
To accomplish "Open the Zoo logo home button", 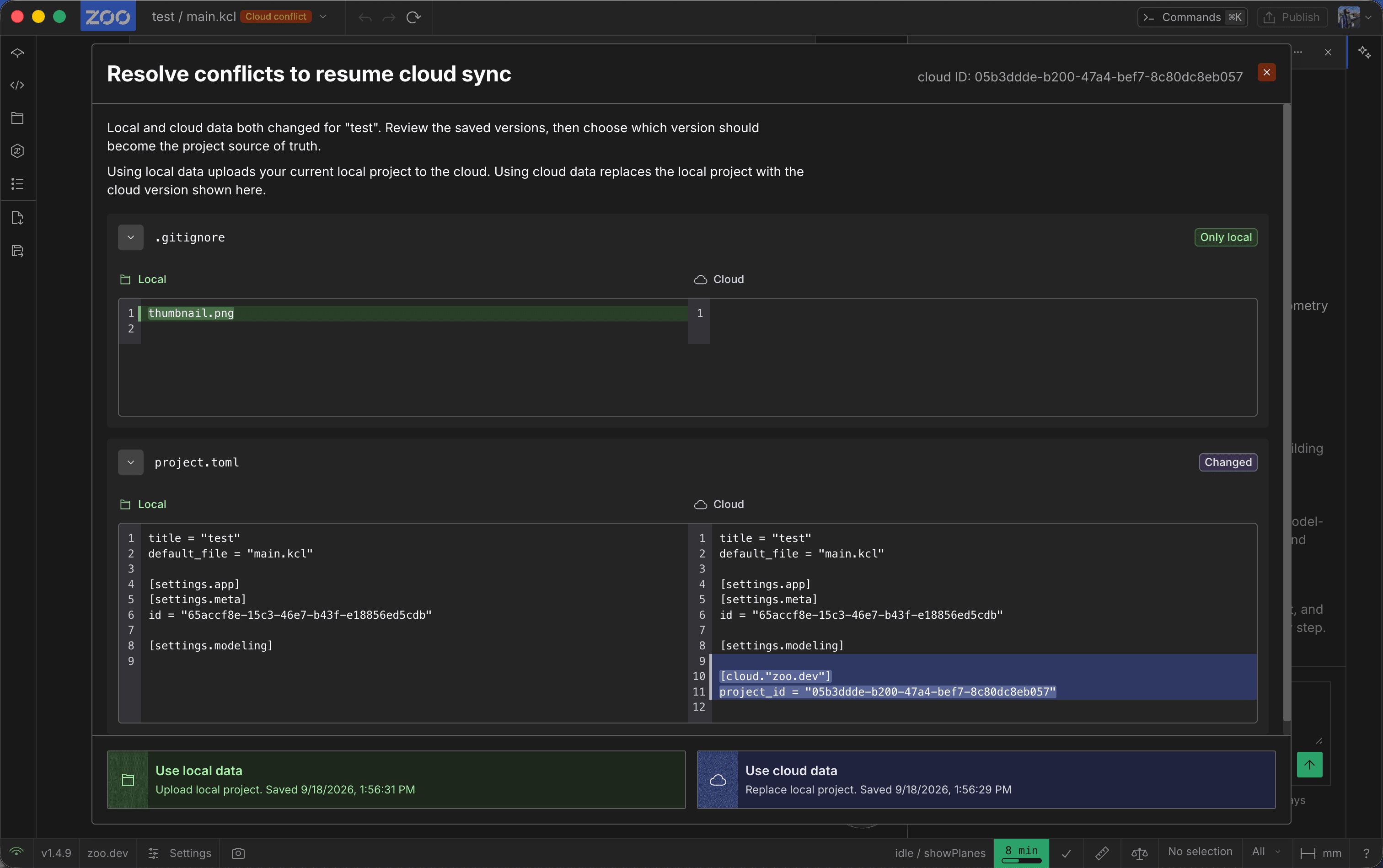I will pos(108,16).
